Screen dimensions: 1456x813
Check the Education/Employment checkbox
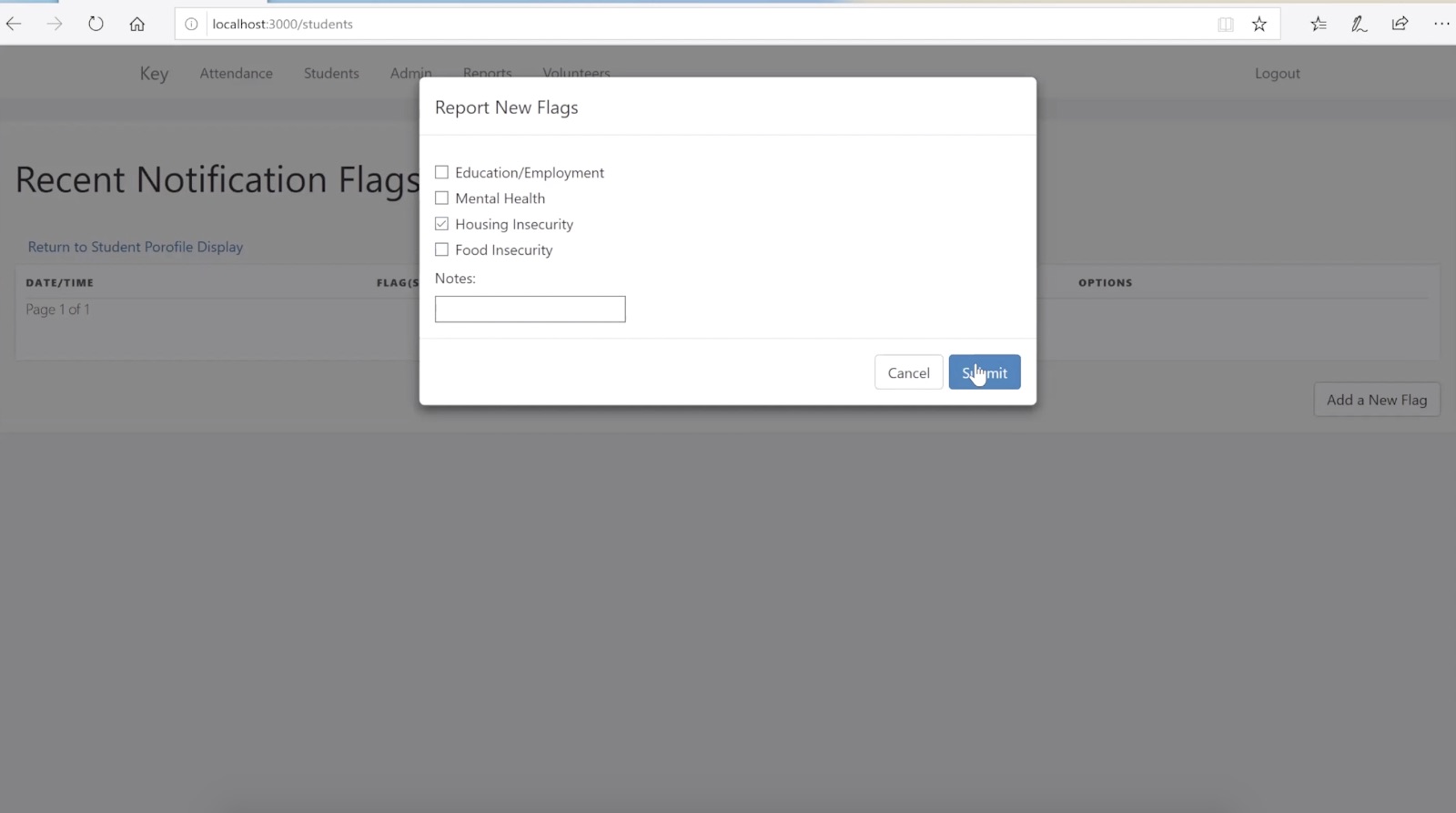coord(442,172)
